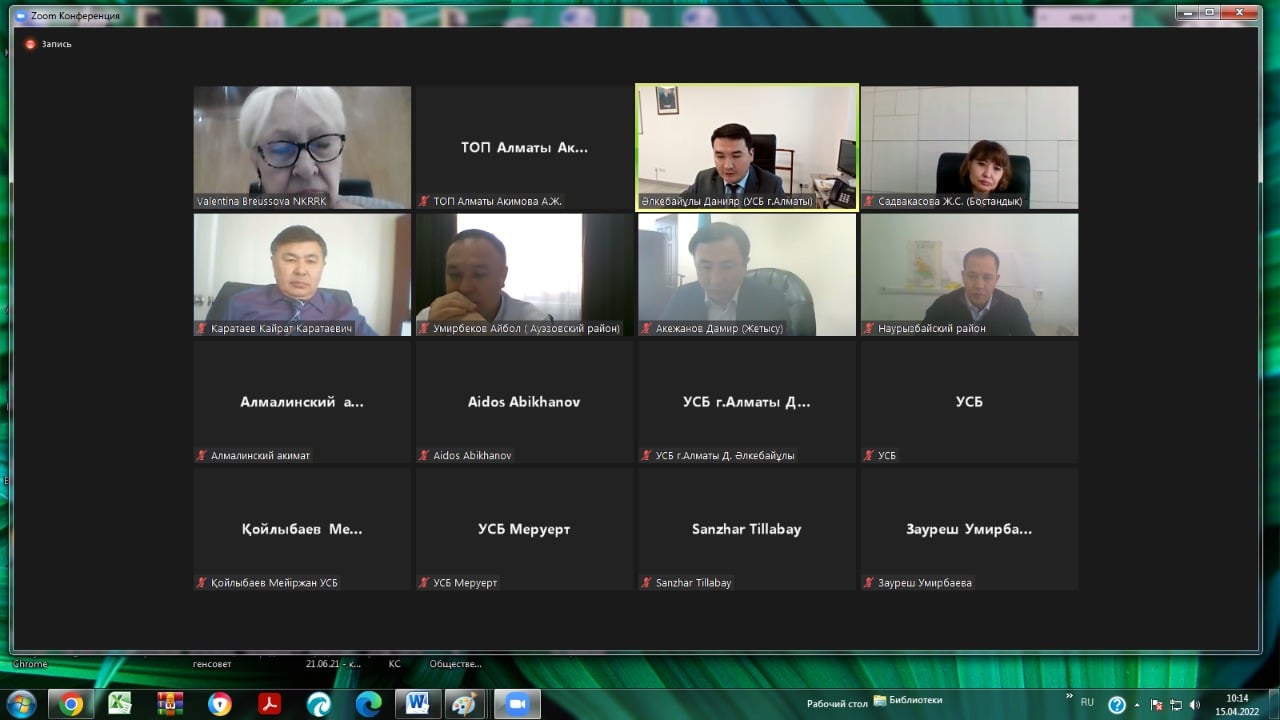Image resolution: width=1280 pixels, height=720 pixels.
Task: Click muted mic icon for Sanzhar Tillabay
Action: 647,582
